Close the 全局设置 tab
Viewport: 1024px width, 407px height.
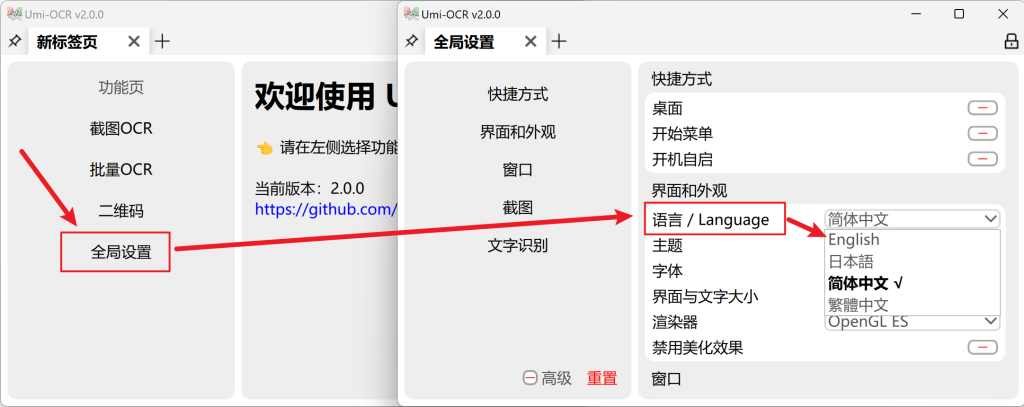(x=531, y=42)
